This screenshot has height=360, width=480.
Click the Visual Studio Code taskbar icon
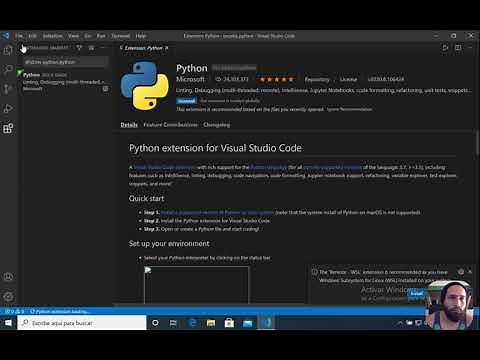pos(266,323)
